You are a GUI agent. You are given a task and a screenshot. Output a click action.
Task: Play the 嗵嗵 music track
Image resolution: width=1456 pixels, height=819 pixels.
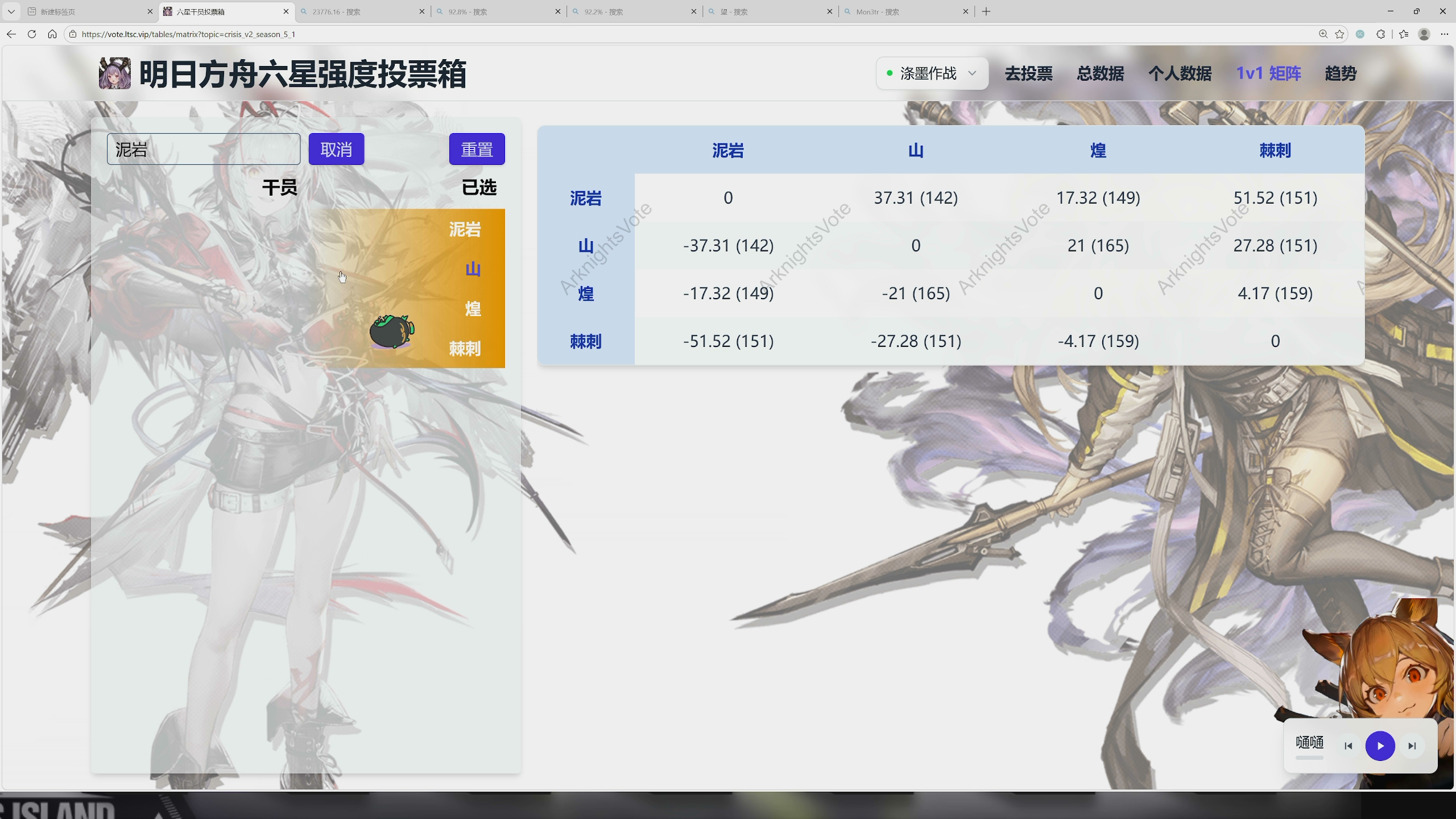[x=1380, y=746]
